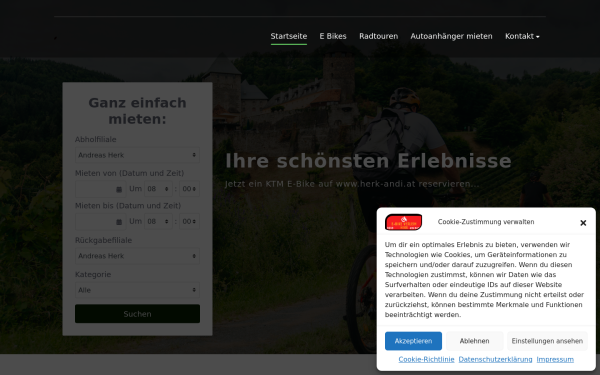
Task: Open 'Mieten von' minute selector
Action: pos(189,189)
